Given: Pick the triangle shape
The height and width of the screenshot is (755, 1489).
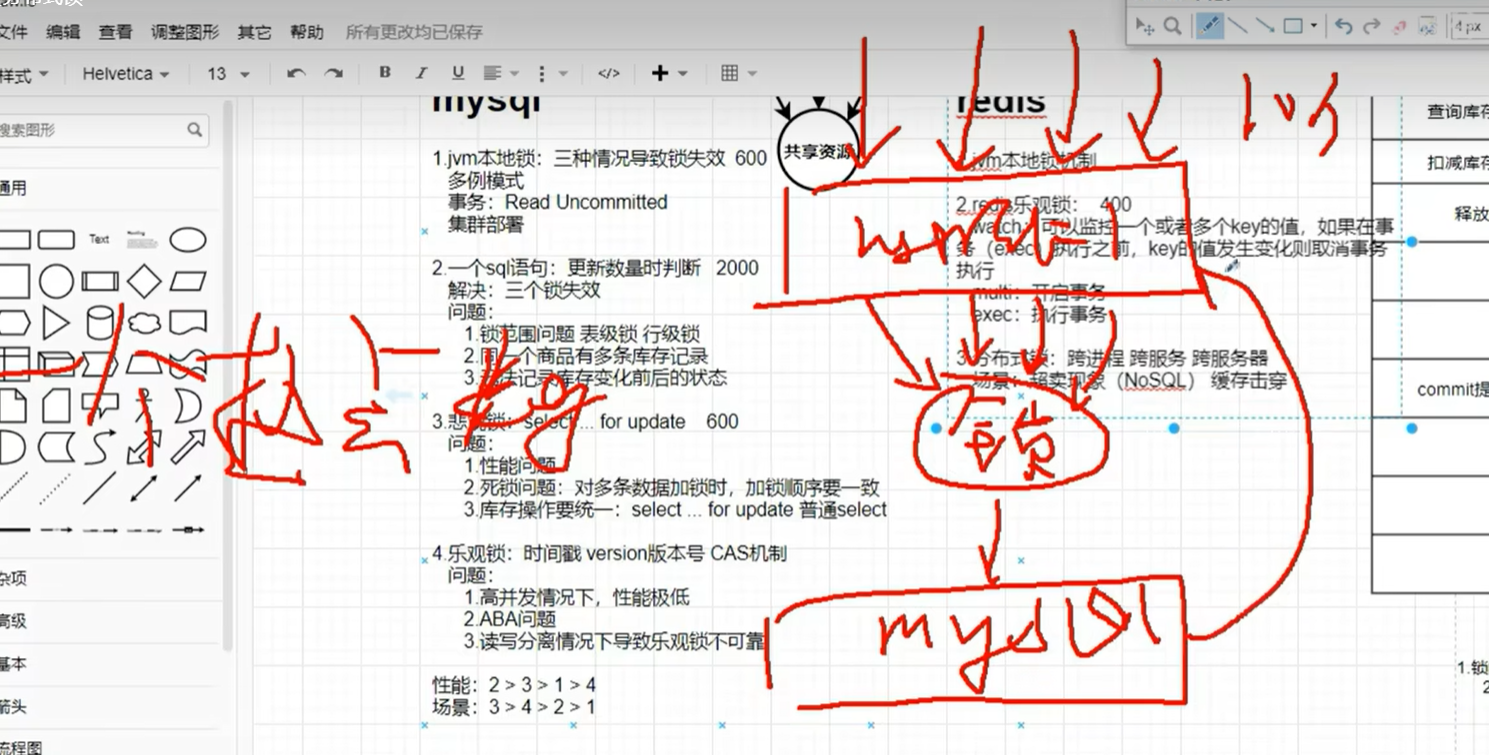Looking at the screenshot, I should coord(56,323).
